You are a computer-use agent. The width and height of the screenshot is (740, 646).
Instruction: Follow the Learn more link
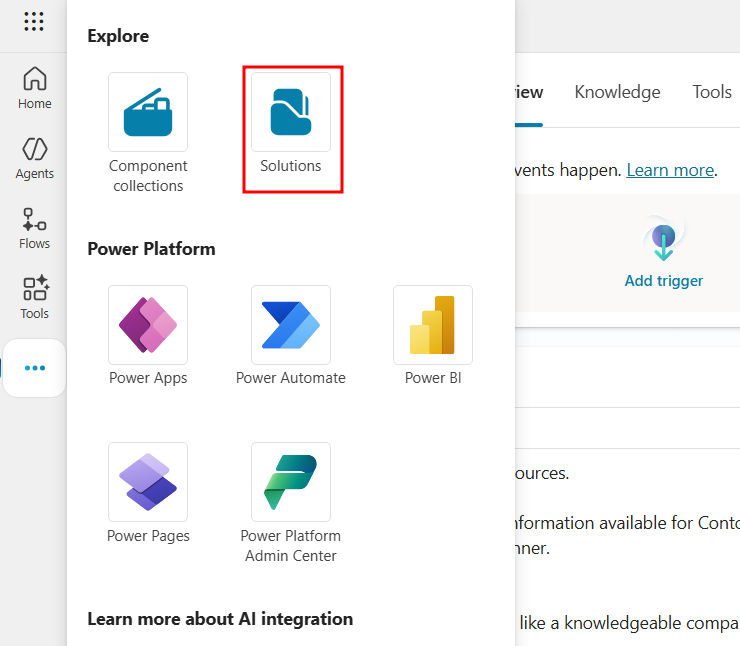[670, 170]
